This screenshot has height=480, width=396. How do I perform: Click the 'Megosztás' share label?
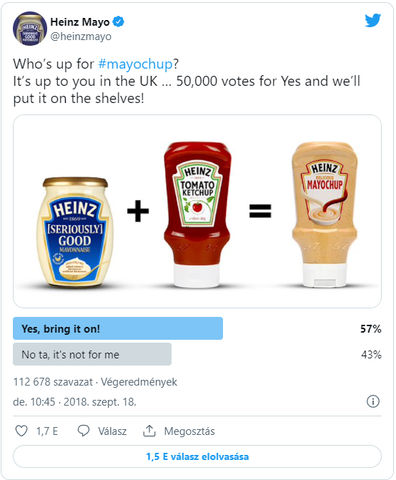point(189,431)
